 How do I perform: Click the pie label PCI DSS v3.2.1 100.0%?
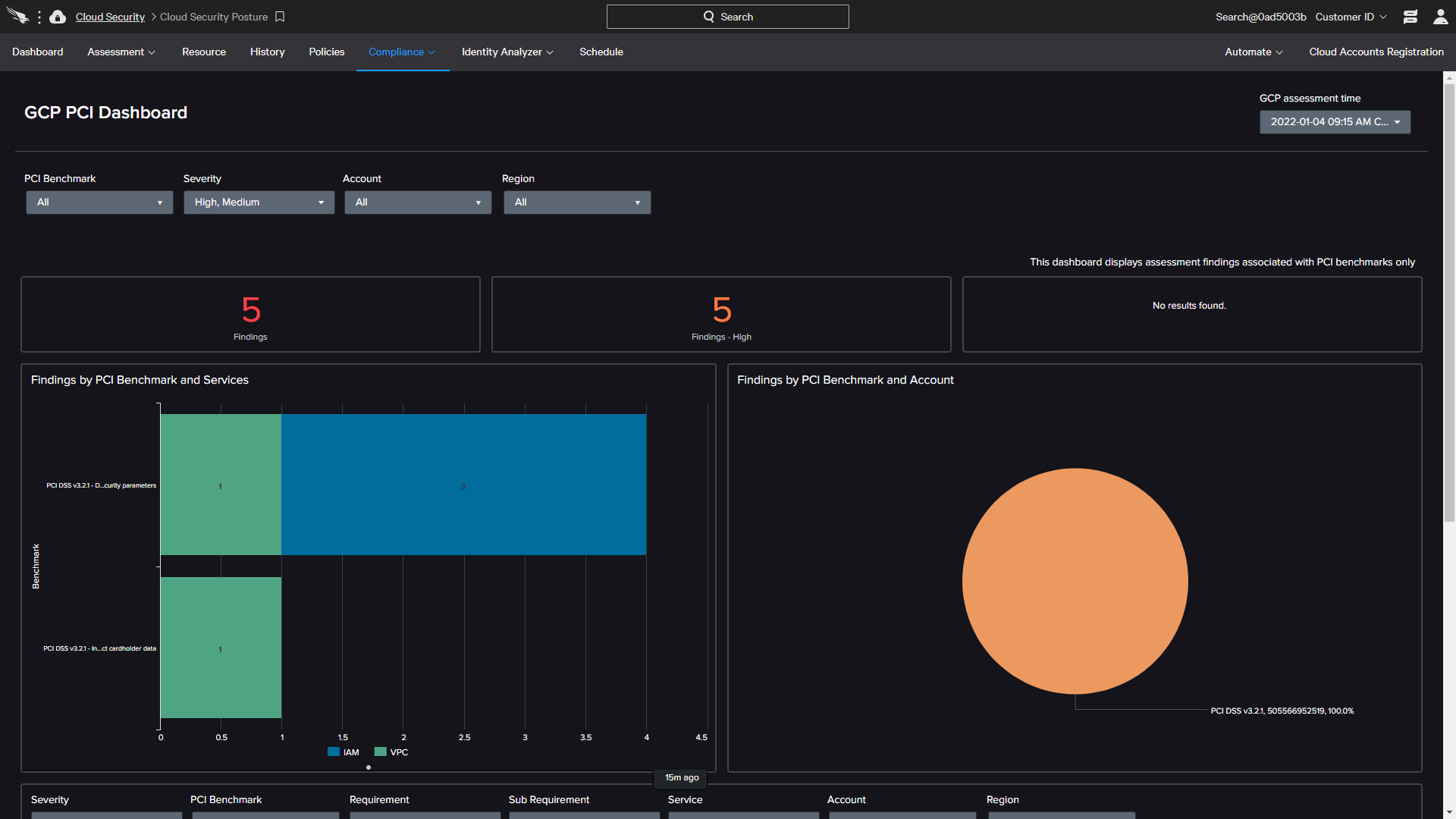coord(1282,711)
